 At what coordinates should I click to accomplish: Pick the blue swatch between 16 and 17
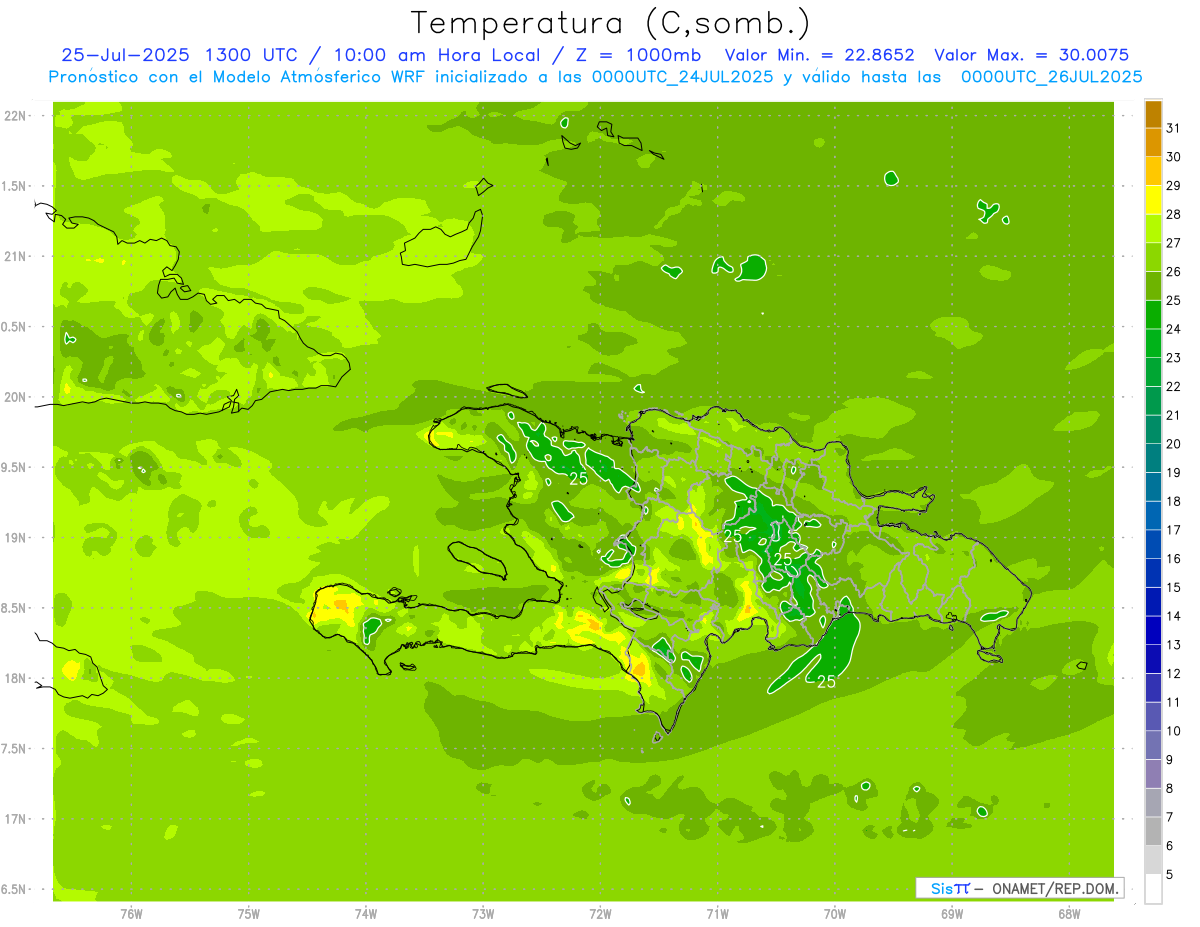[x=1153, y=545]
